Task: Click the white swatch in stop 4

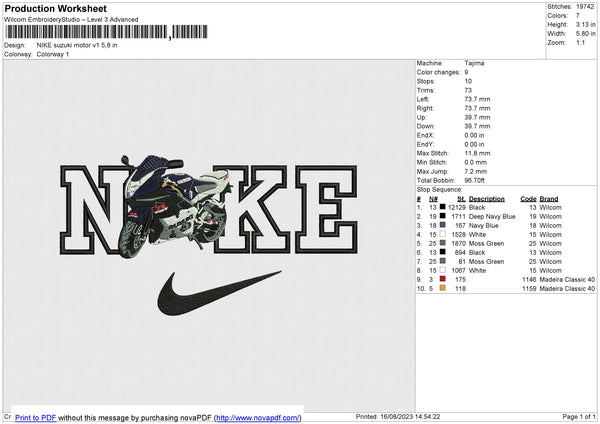Action: pyautogui.click(x=443, y=234)
